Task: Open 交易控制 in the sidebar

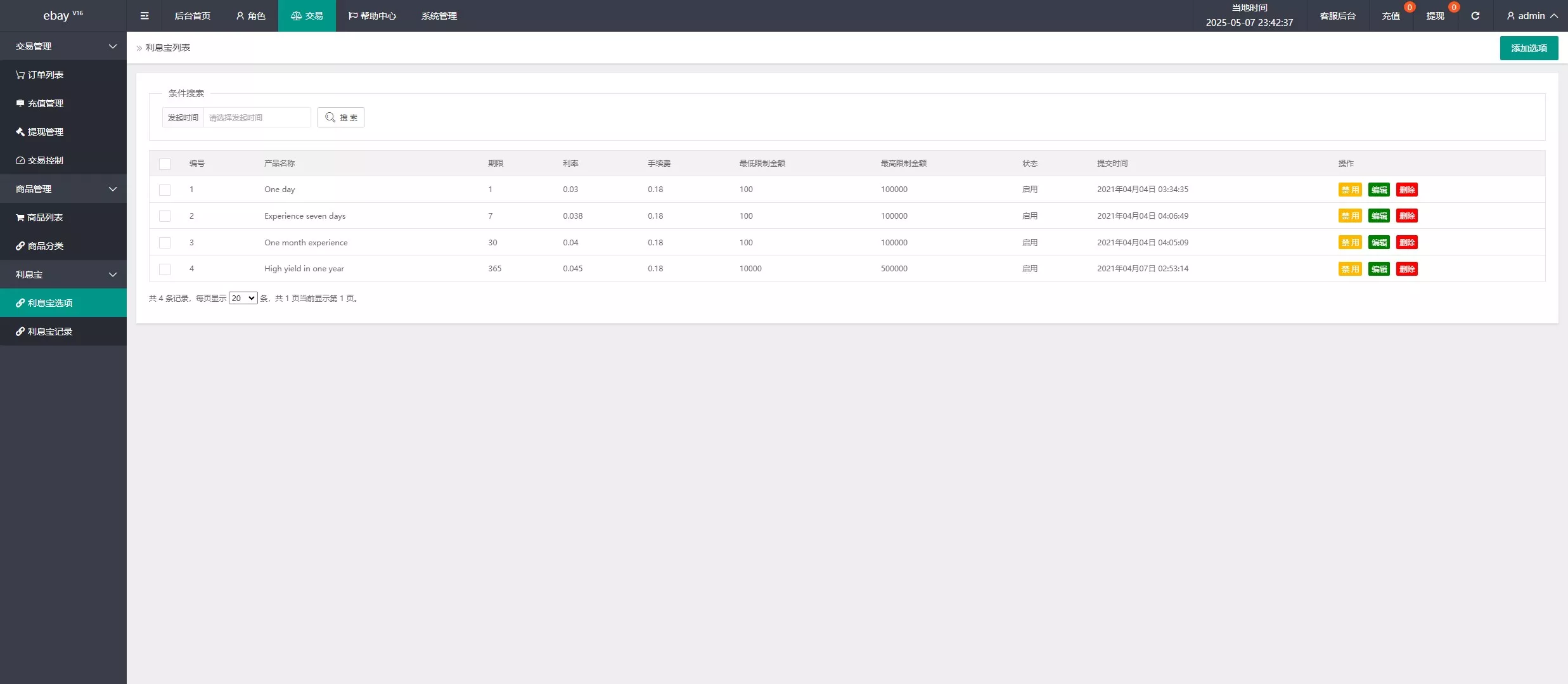Action: click(40, 160)
